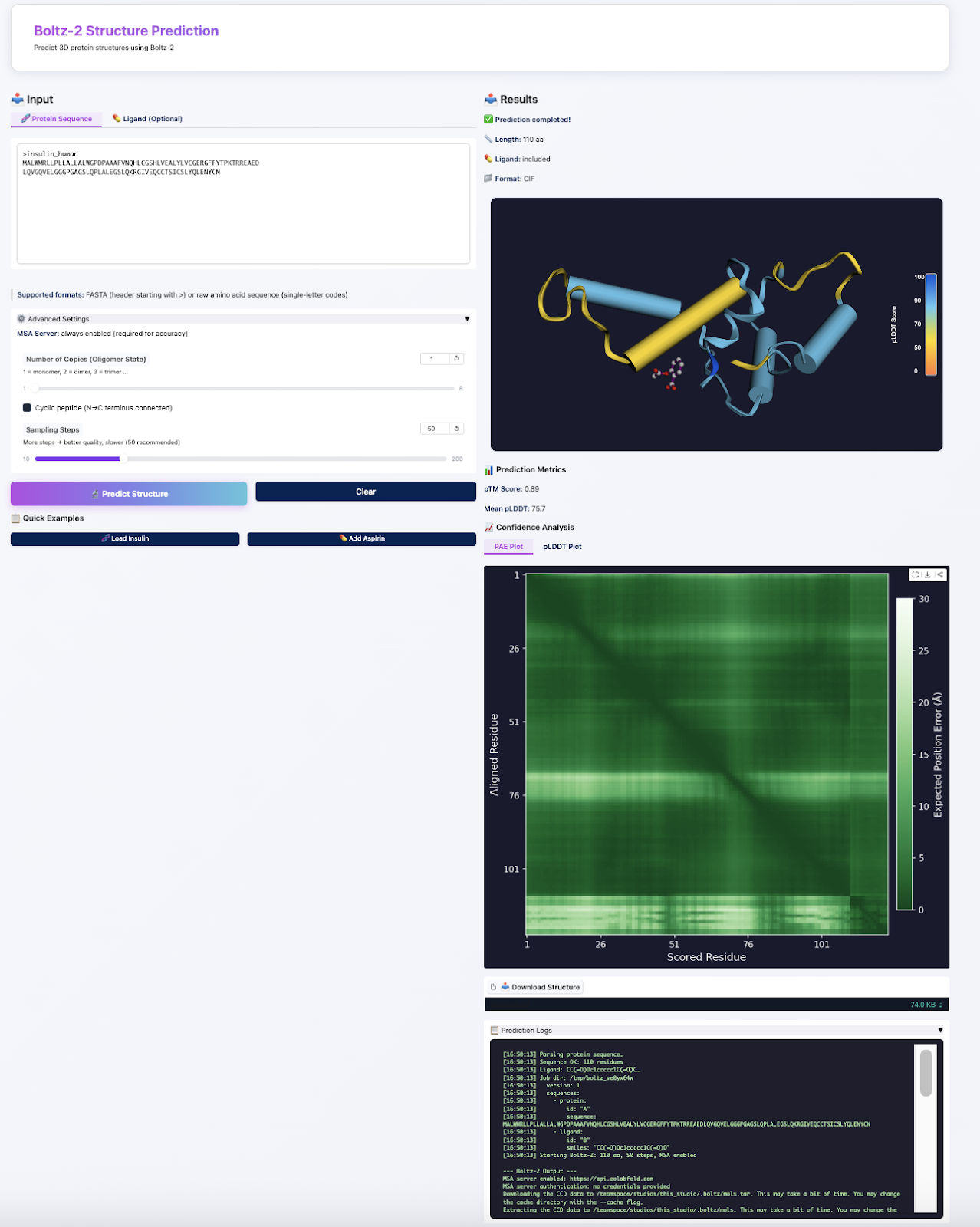Download the PAE plot image
Screen dimensions: 980x1227
[927, 574]
